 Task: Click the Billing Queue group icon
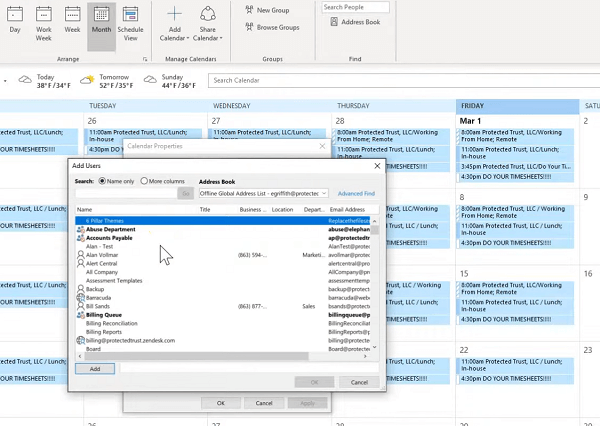click(x=80, y=315)
